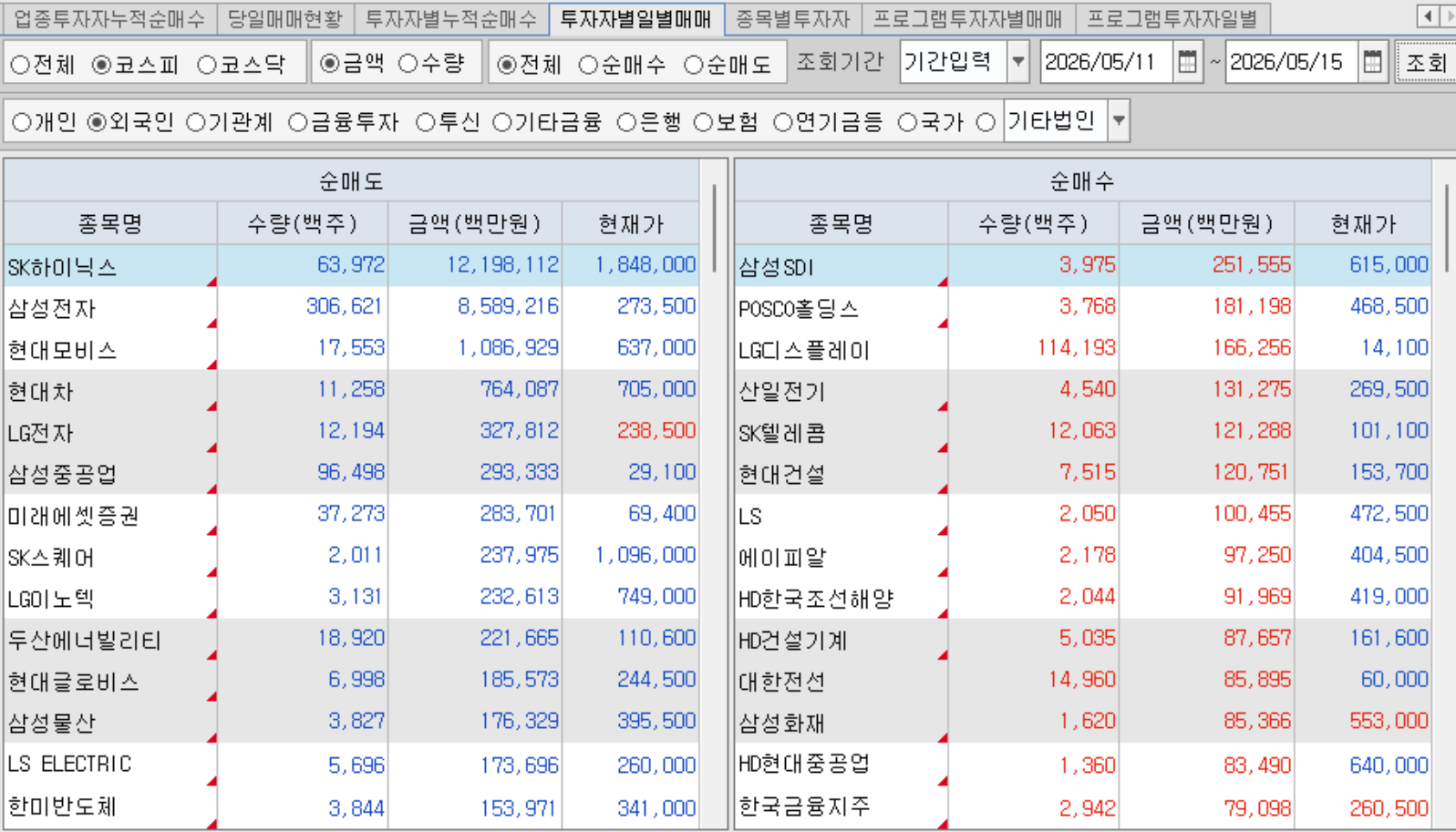Select the 코스닥 market radio button

point(207,65)
